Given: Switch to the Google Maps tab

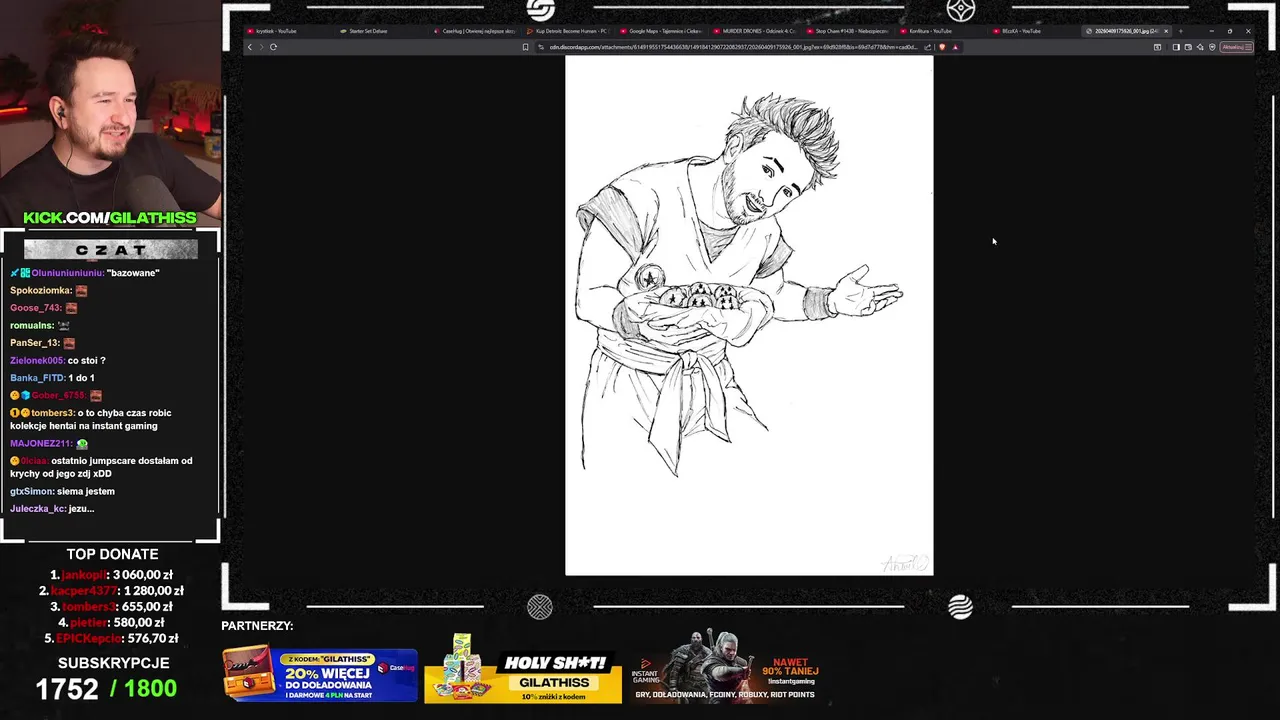Looking at the screenshot, I should point(661,31).
